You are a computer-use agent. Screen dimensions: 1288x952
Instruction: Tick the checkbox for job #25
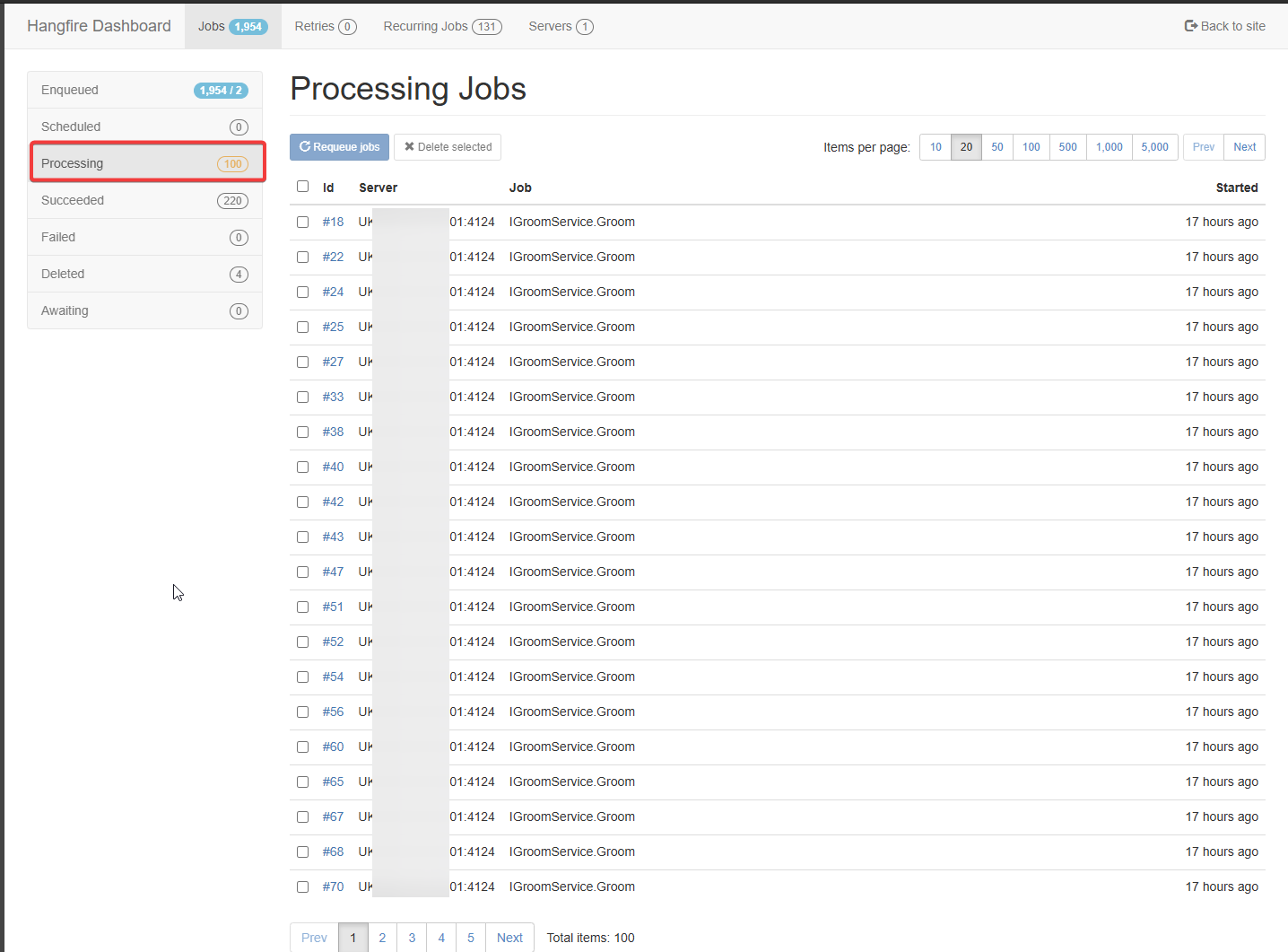point(303,327)
